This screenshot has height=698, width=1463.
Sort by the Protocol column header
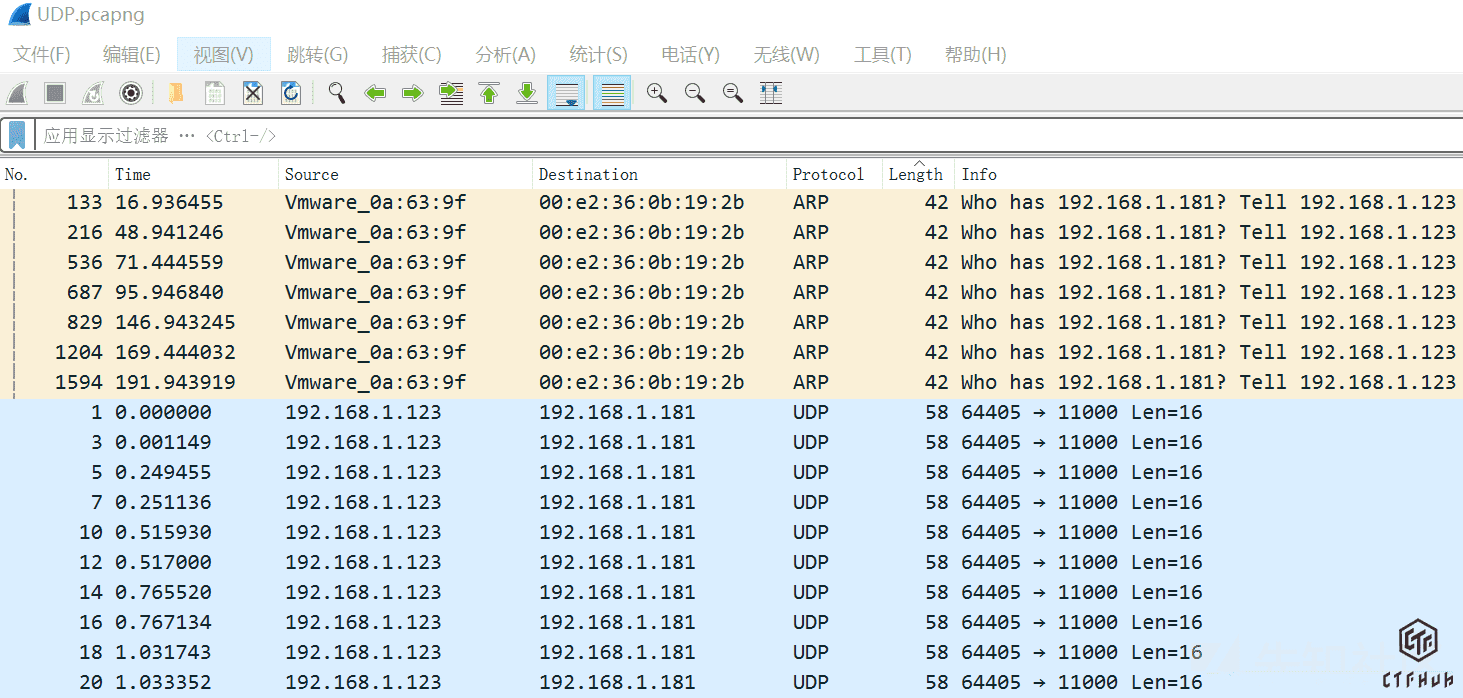[828, 174]
